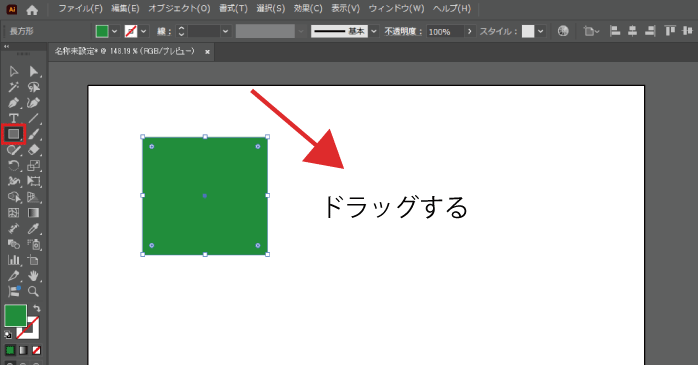The width and height of the screenshot is (698, 365).
Task: Select the Rectangle tool
Action: pyautogui.click(x=13, y=134)
